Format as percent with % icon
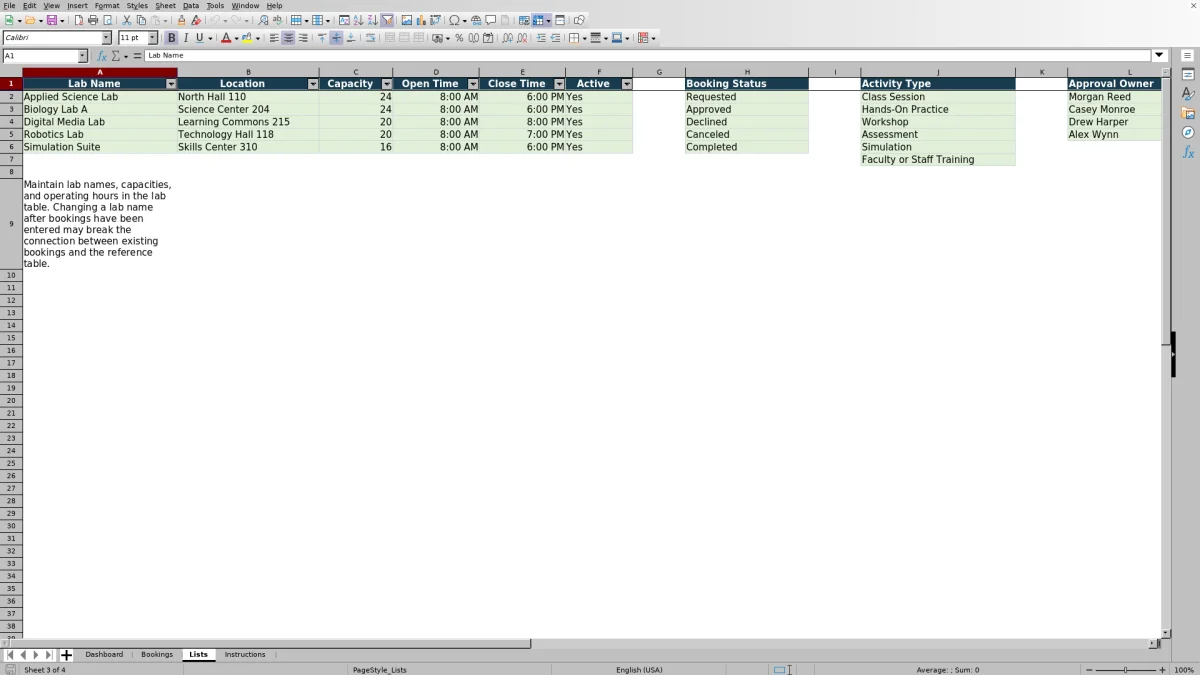The width and height of the screenshot is (1200, 675). tap(459, 38)
